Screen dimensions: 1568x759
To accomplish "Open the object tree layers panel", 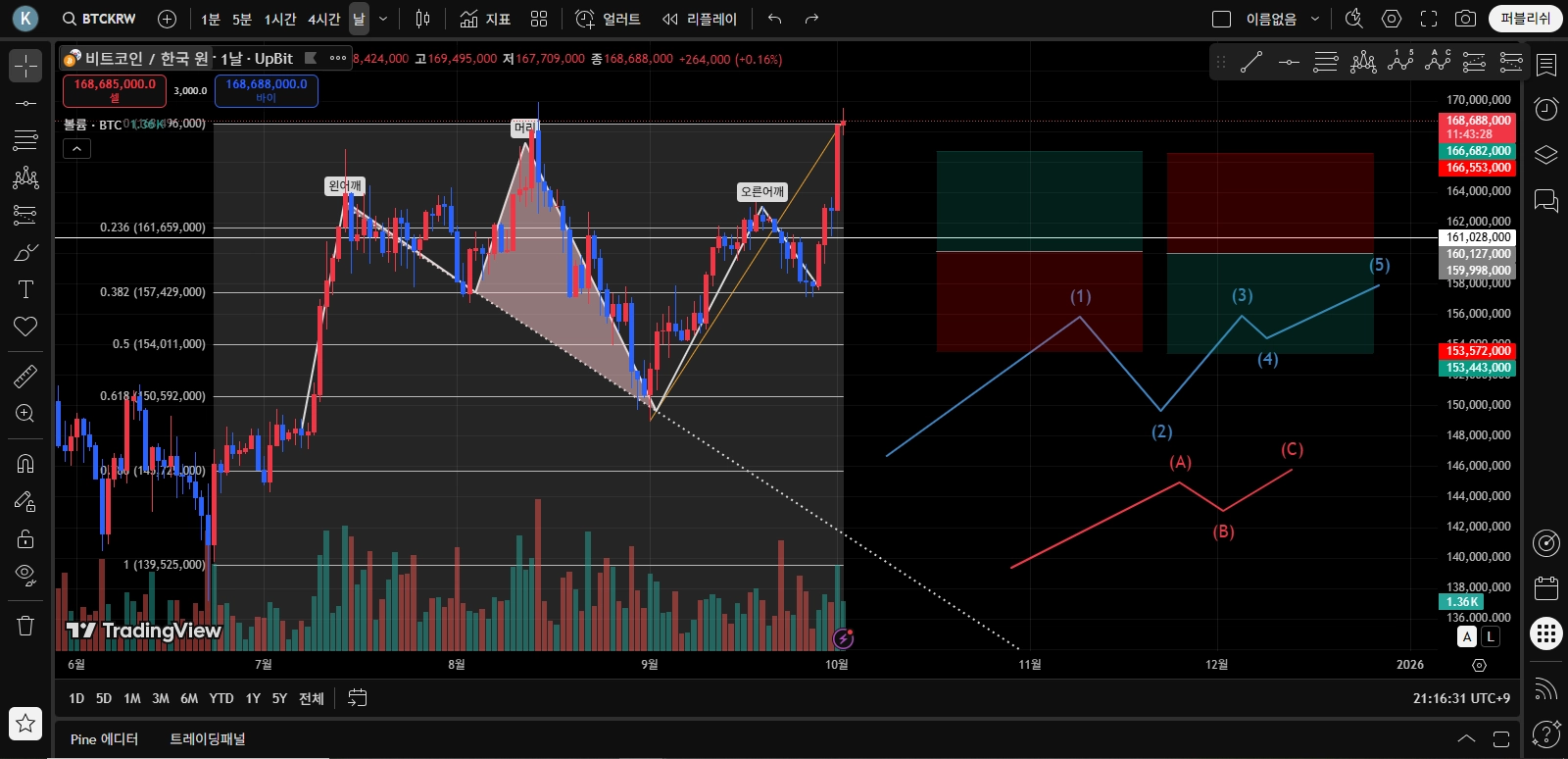I will [1546, 155].
